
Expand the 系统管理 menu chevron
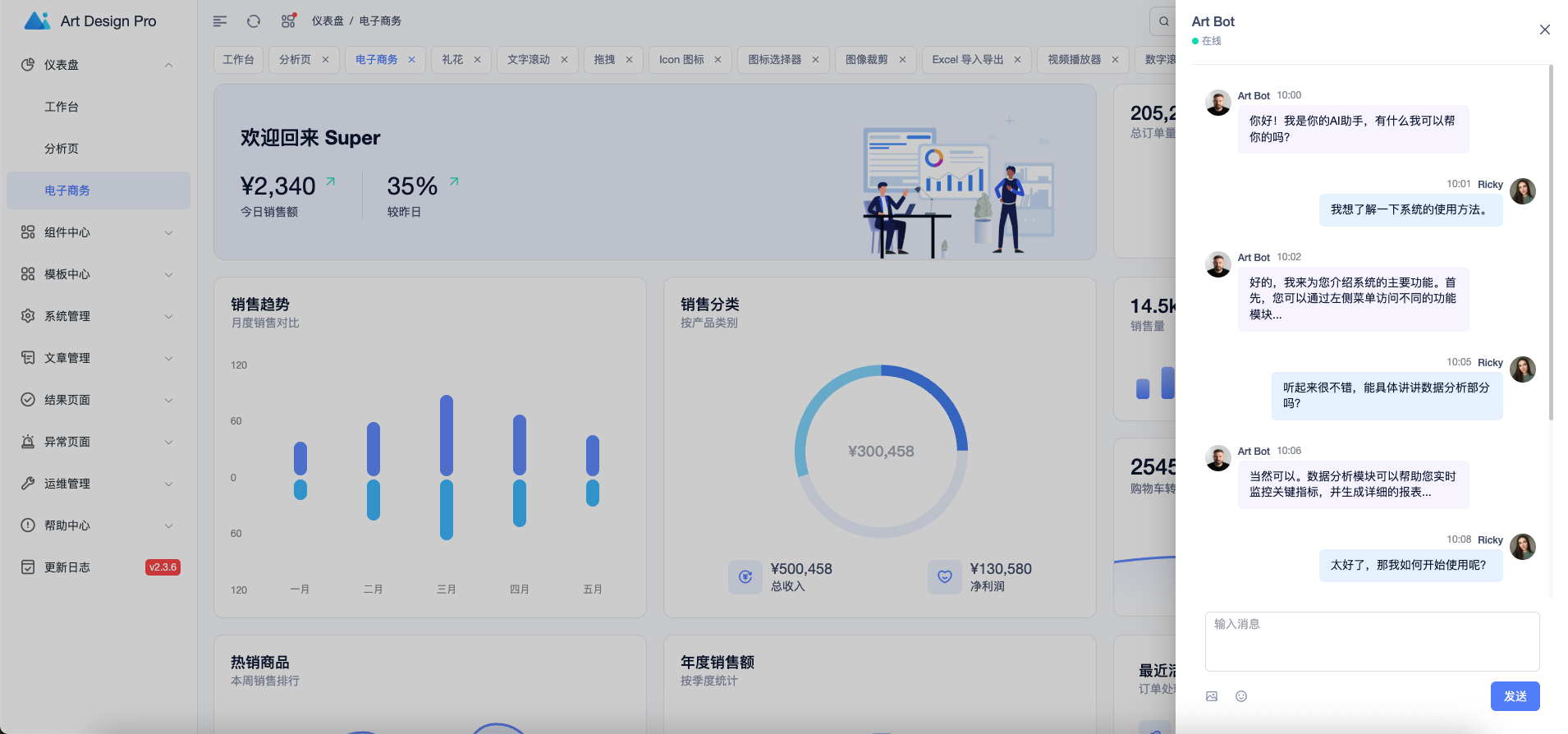point(169,316)
